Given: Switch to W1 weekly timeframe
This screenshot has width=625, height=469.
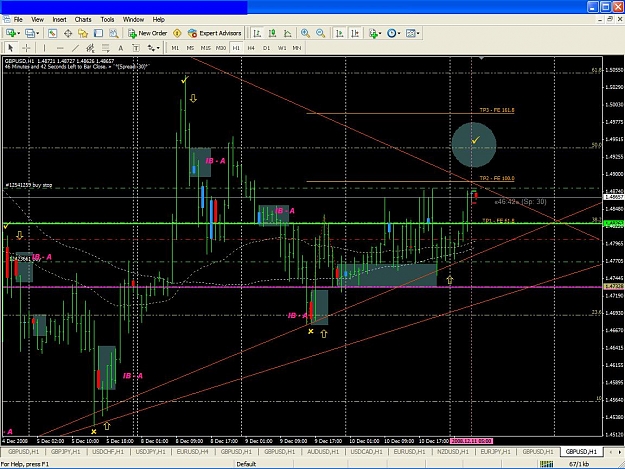Looking at the screenshot, I should tap(282, 48).
